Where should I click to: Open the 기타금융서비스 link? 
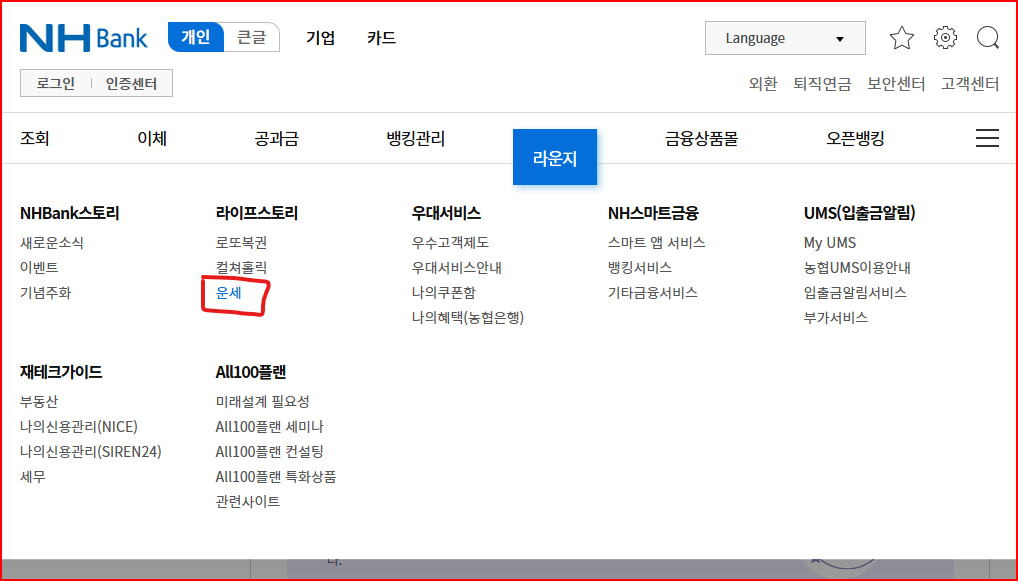[x=652, y=293]
